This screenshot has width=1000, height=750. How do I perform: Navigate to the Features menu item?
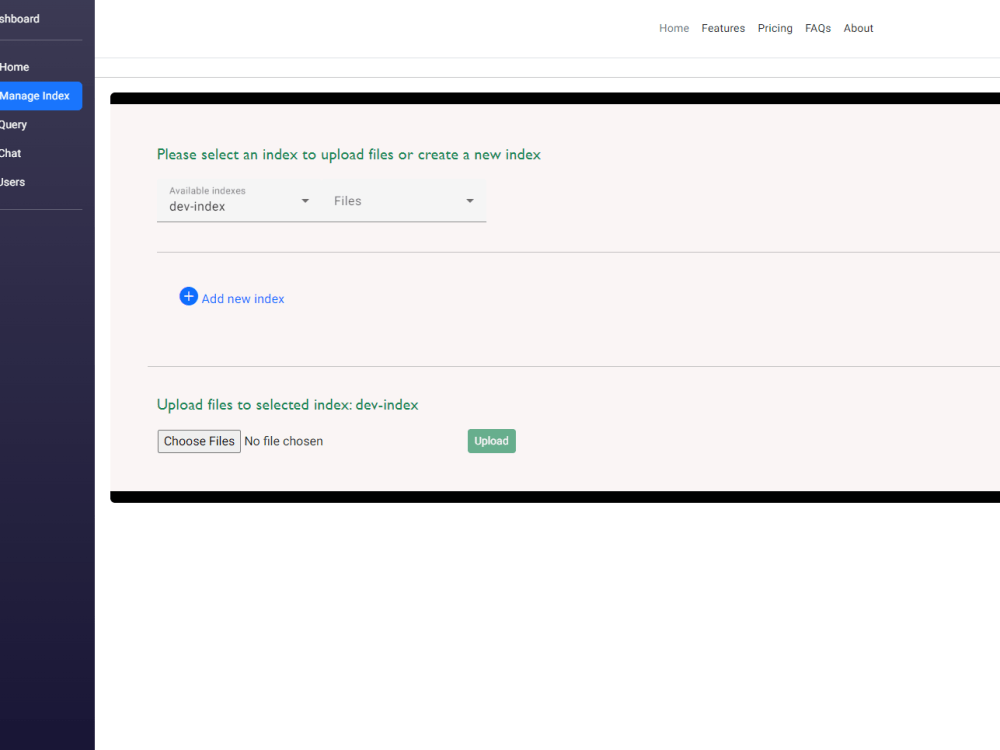pyautogui.click(x=723, y=28)
